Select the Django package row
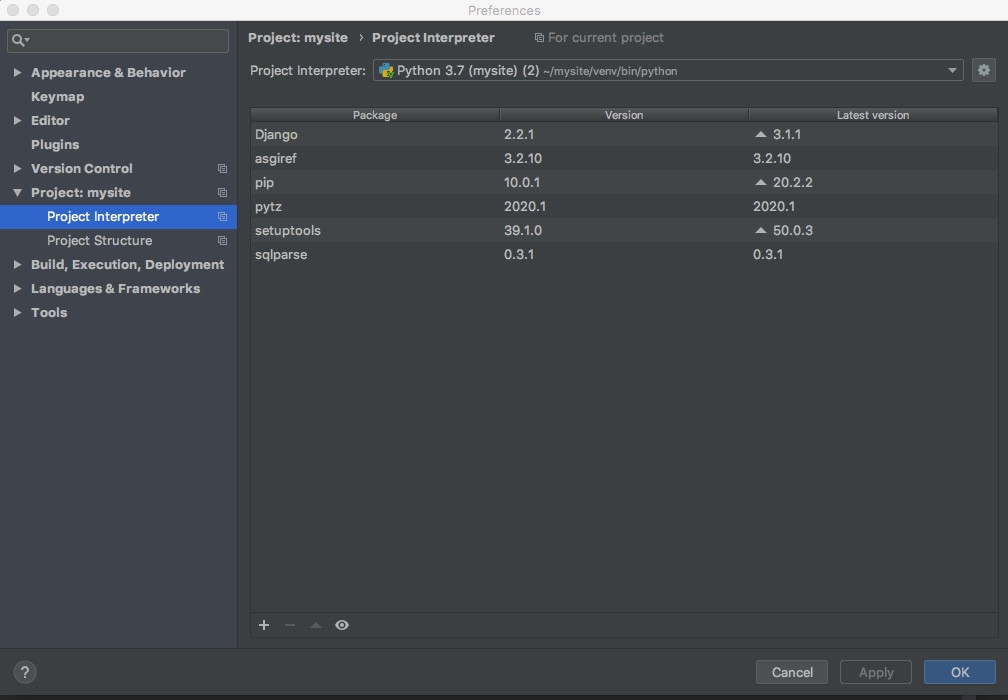The image size is (1008, 700). coord(624,134)
